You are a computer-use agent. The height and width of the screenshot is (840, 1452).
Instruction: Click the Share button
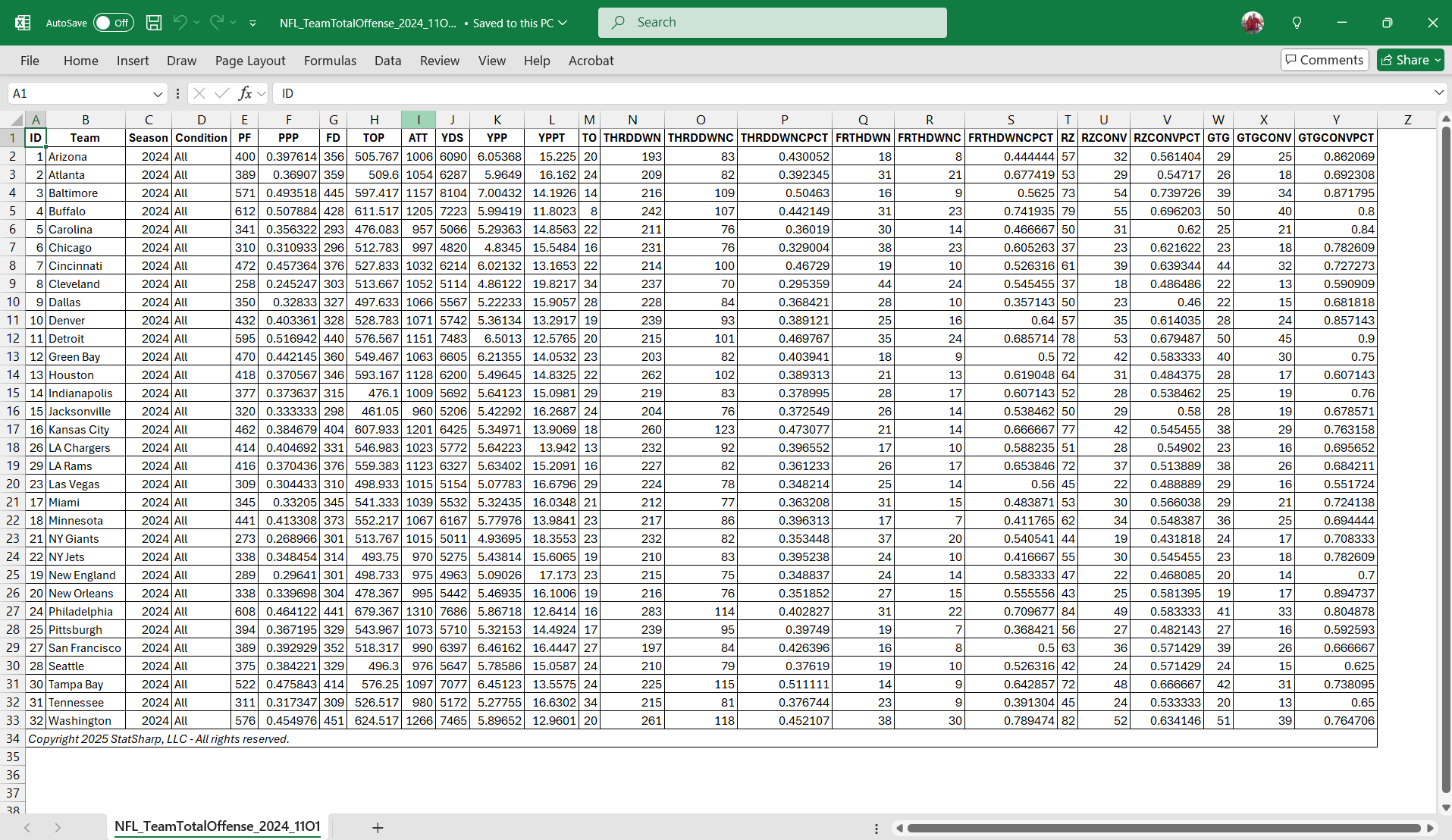[x=1410, y=60]
